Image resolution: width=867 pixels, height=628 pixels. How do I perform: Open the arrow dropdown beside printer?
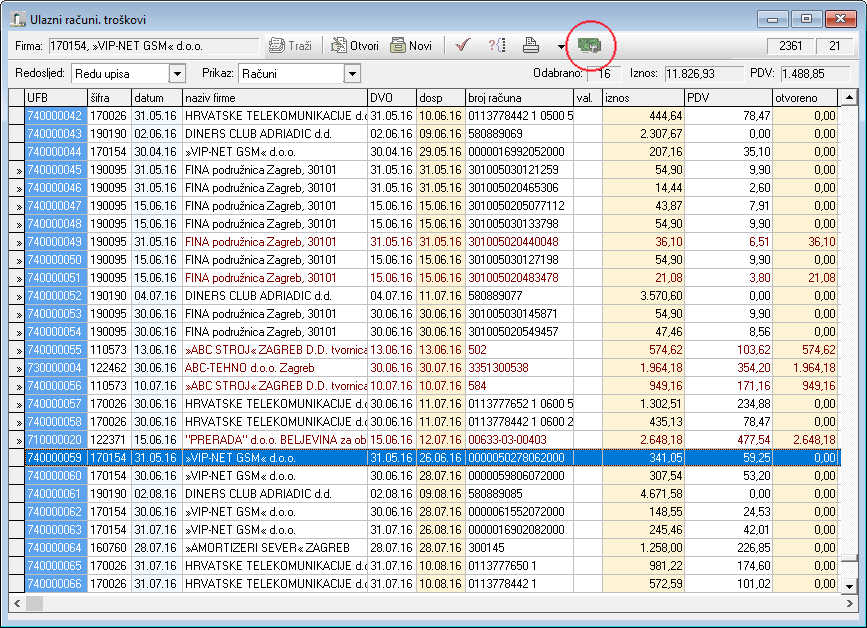pos(561,46)
